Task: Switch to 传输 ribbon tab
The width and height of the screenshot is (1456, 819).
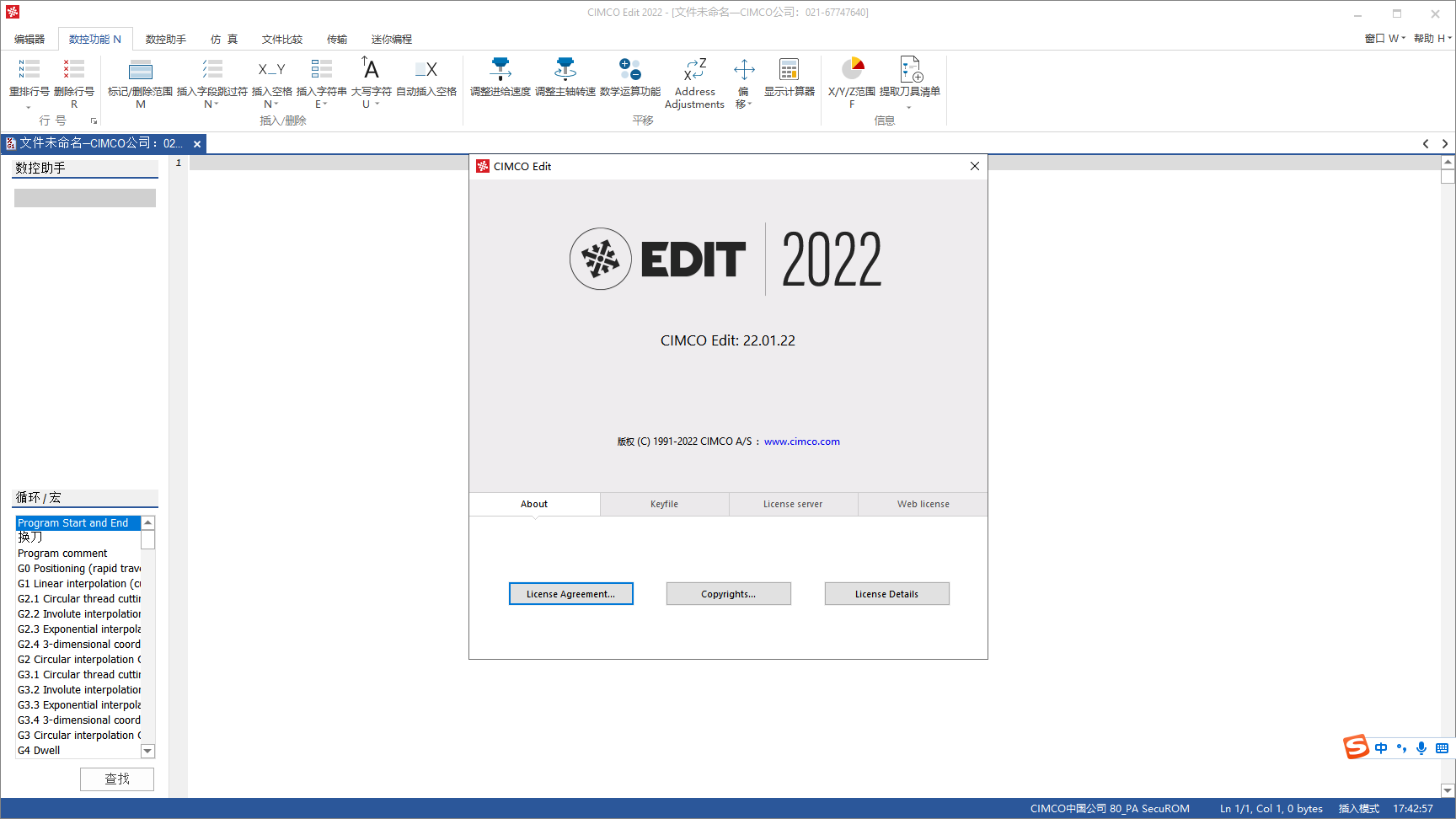Action: point(337,40)
